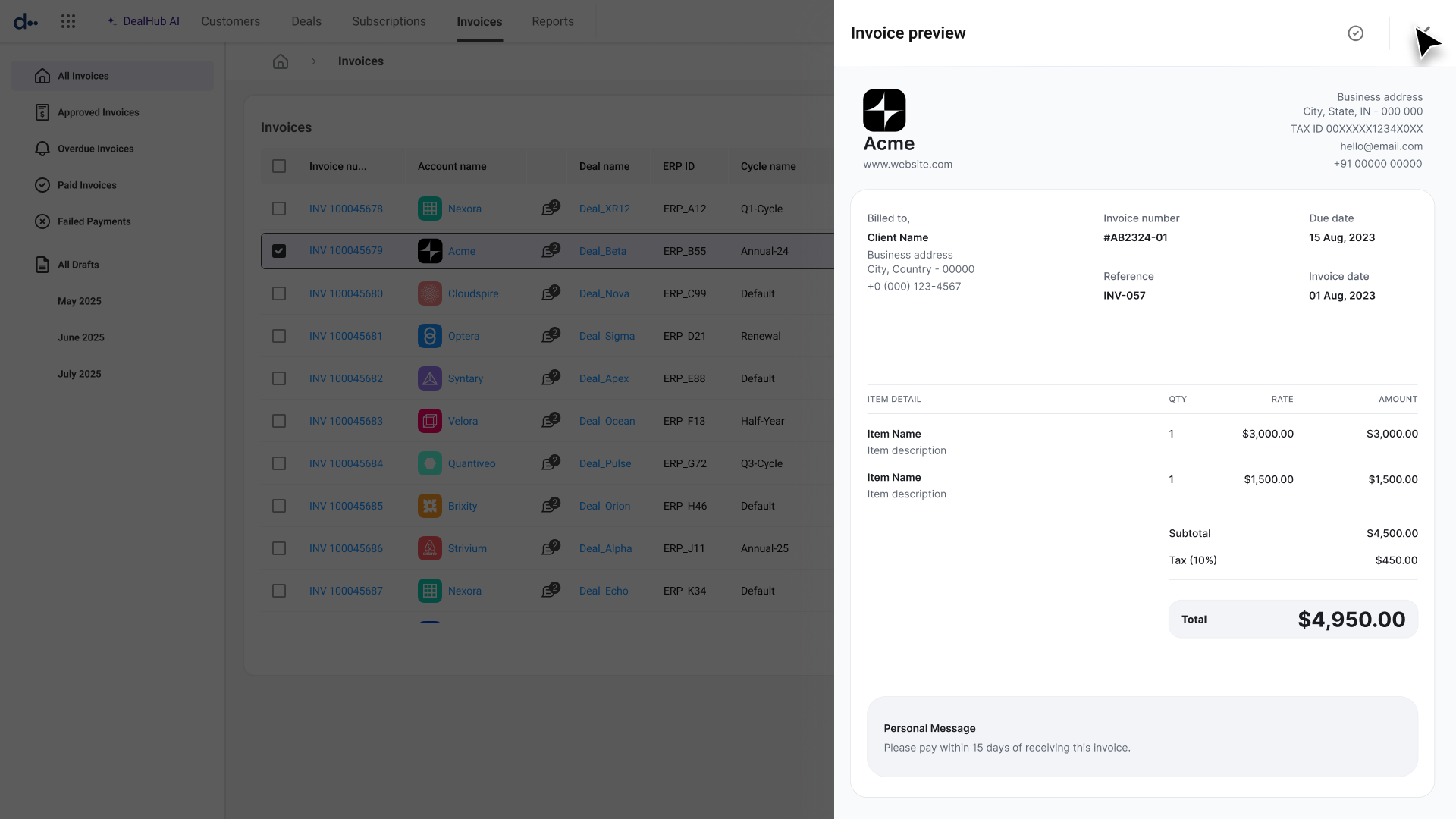Toggle the select-all invoices header checkbox
The height and width of the screenshot is (819, 1456).
(x=279, y=166)
